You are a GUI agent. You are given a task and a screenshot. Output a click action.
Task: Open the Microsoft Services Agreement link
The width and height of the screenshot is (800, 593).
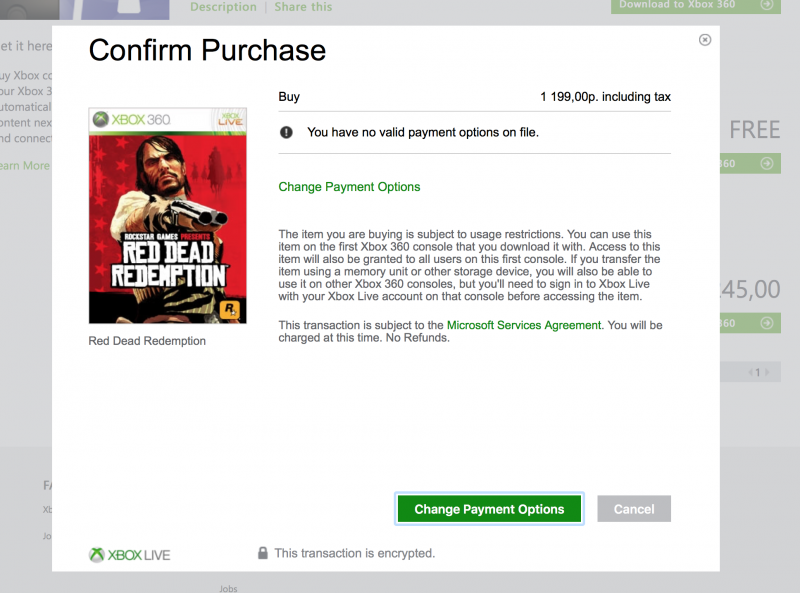click(x=524, y=325)
